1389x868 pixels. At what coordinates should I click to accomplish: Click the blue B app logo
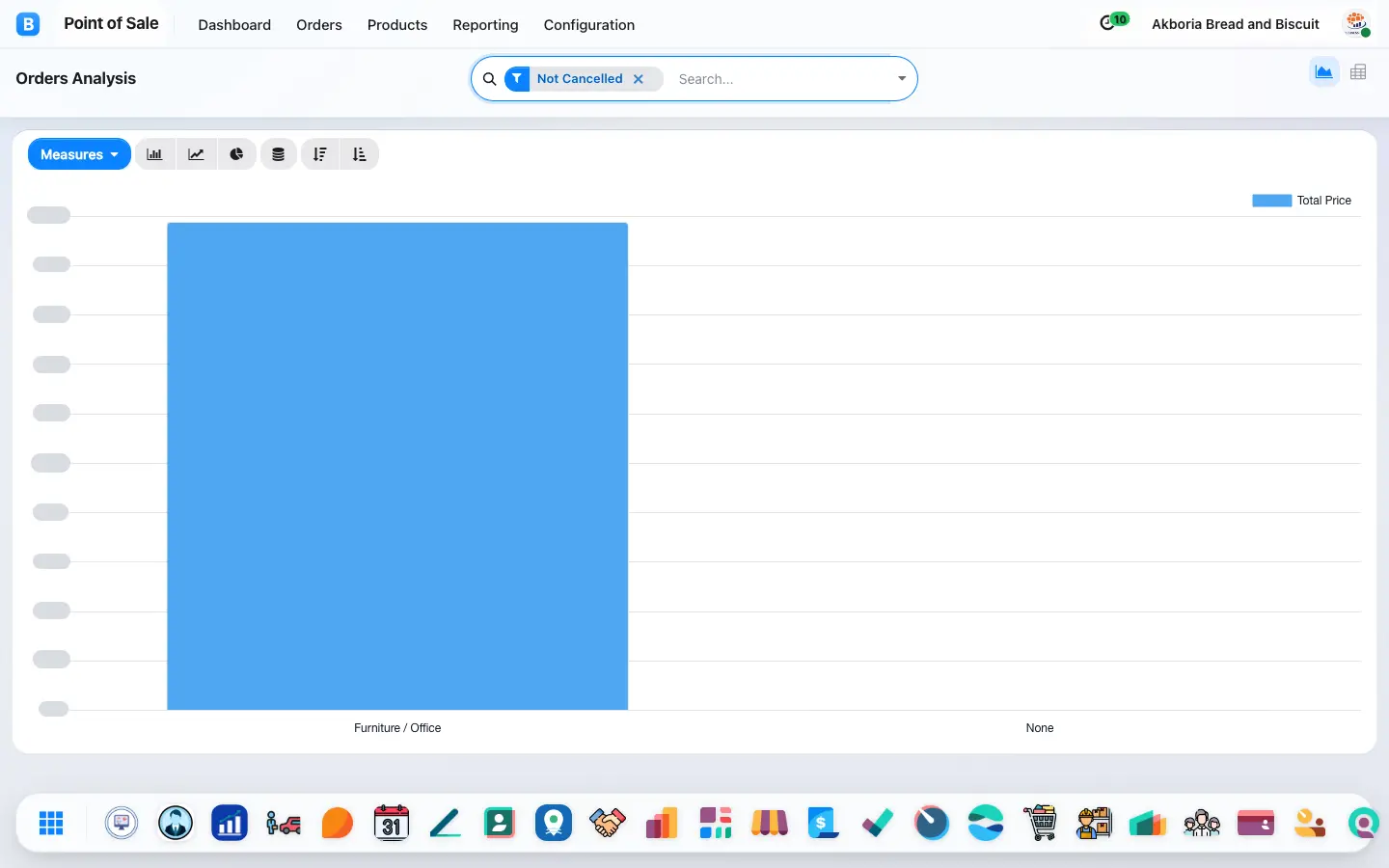(28, 24)
